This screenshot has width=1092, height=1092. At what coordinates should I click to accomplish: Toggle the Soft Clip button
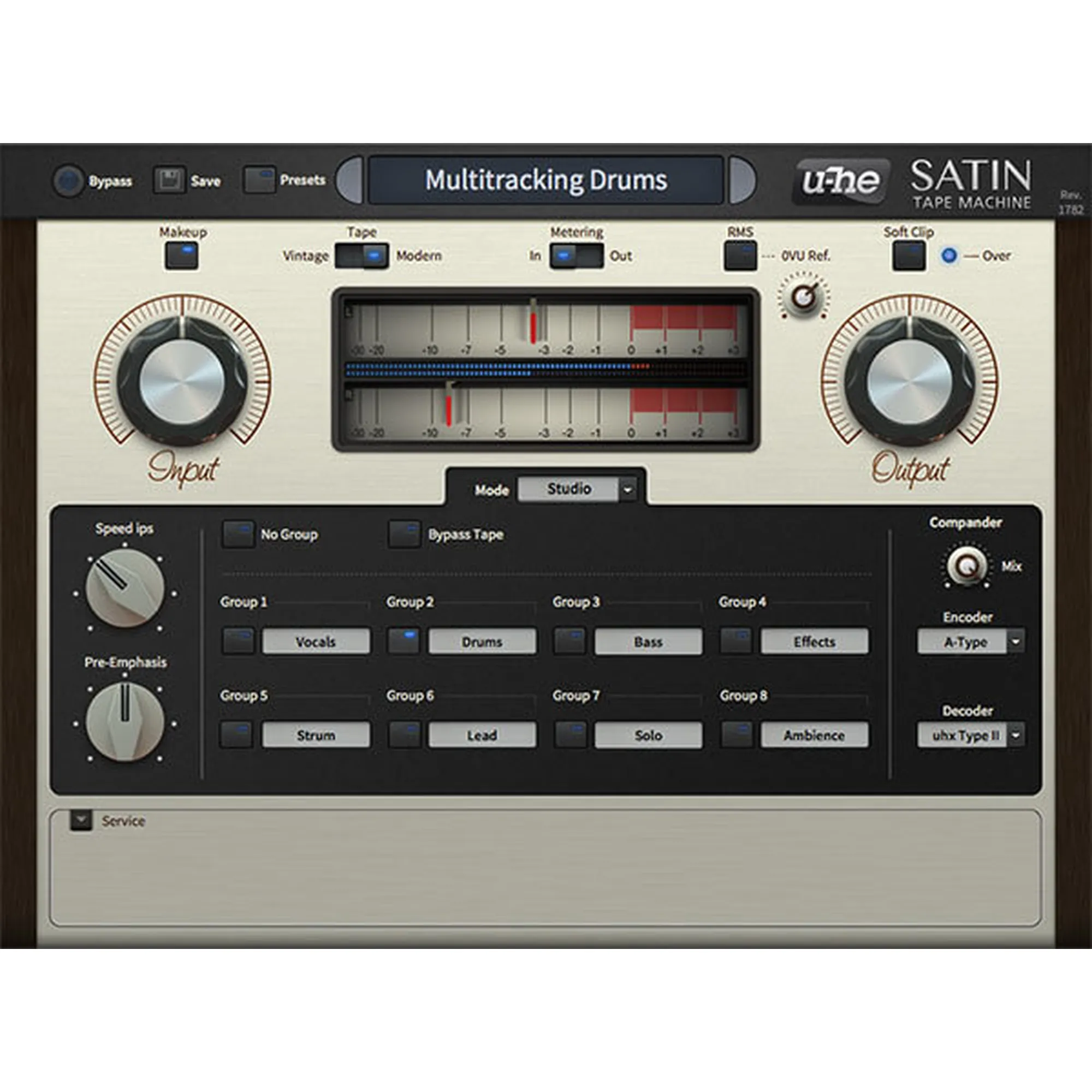pos(909,256)
